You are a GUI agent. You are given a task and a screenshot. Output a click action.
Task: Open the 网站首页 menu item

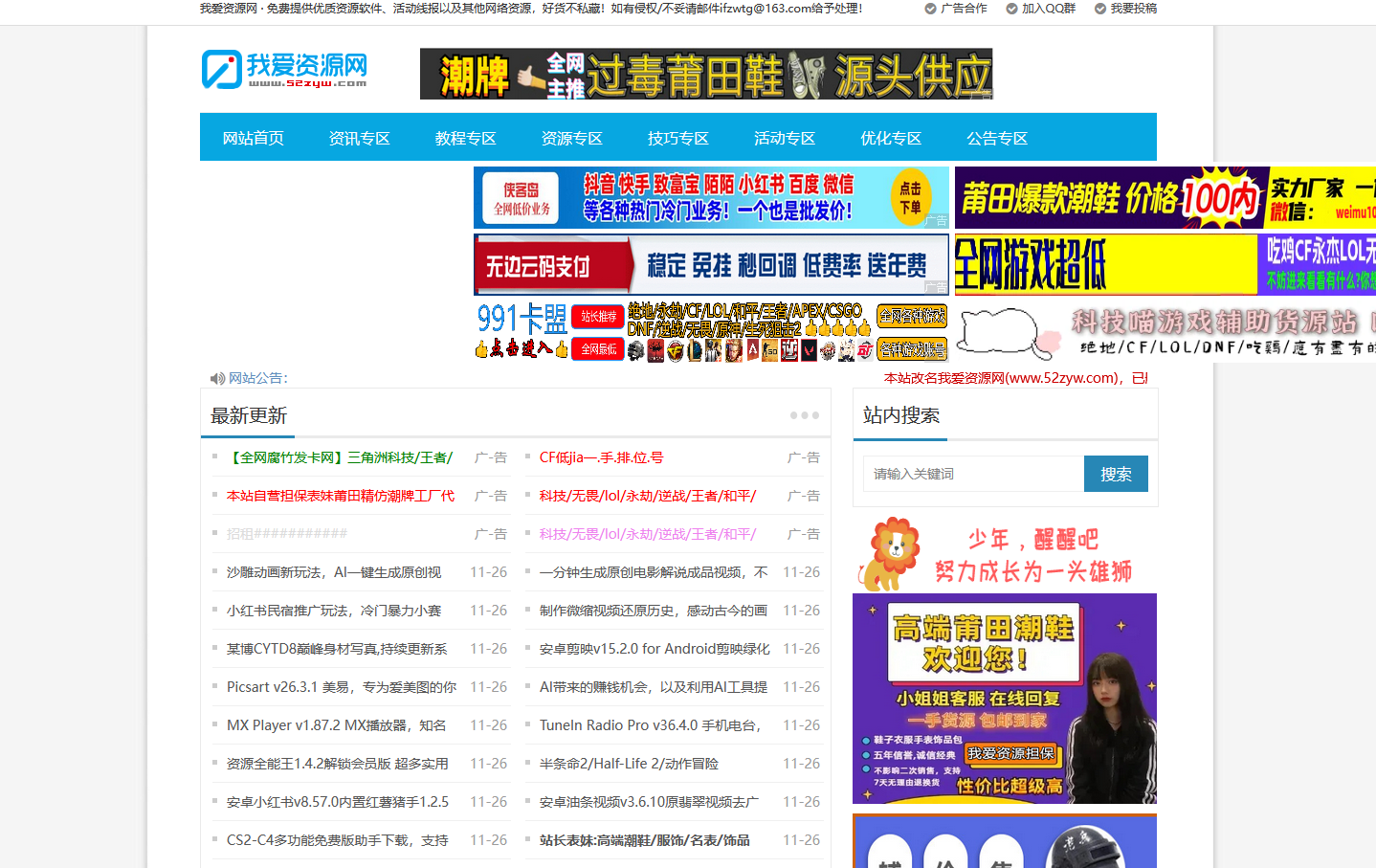[254, 138]
